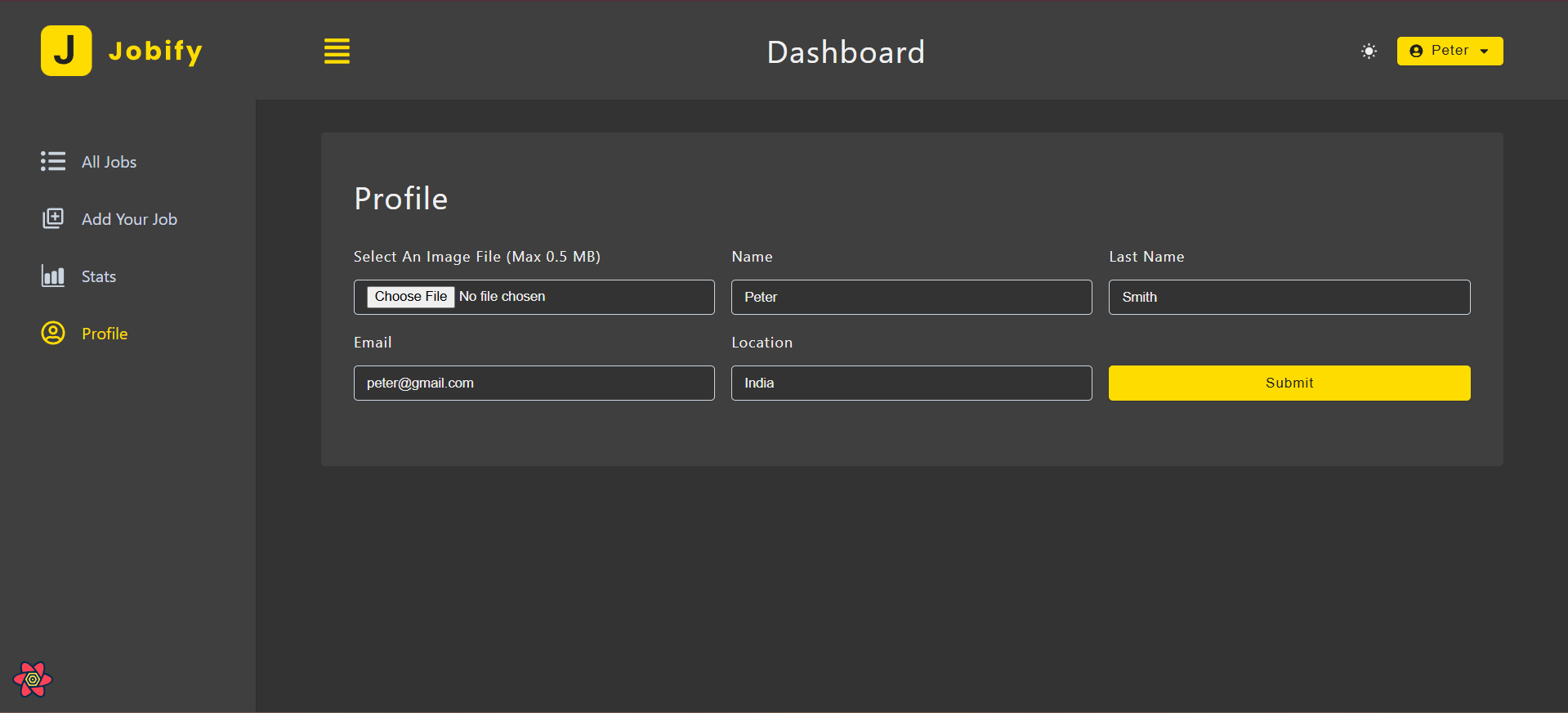This screenshot has height=713, width=1568.
Task: Click the Last Name label
Action: click(1146, 257)
